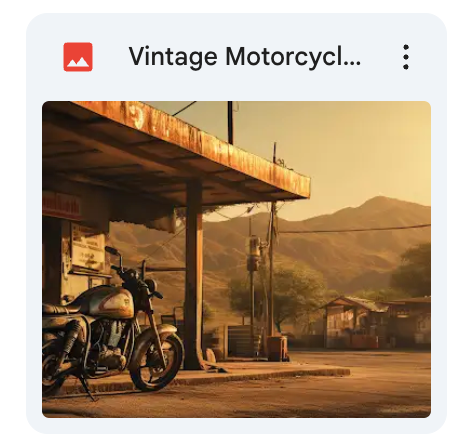The image size is (460, 440).
Task: Select the Vintage Motorcycl... file title
Action: coord(245,57)
